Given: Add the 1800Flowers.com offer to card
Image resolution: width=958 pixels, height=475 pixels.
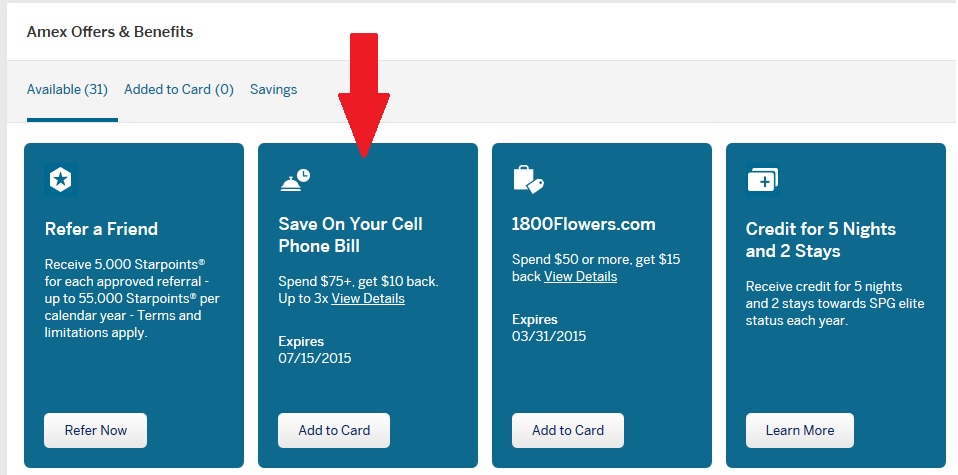Looking at the screenshot, I should (x=568, y=430).
